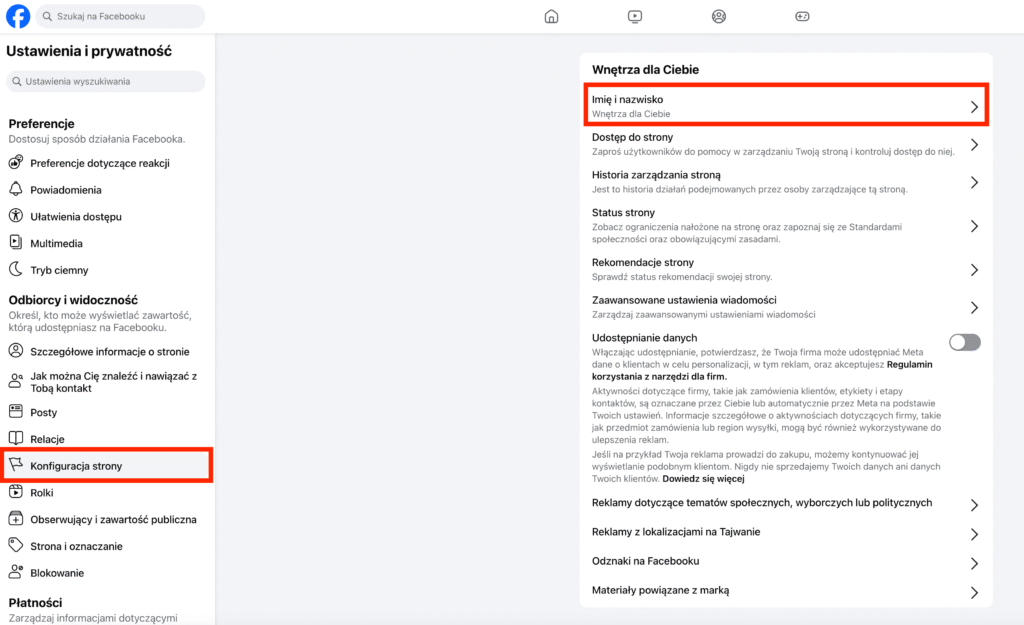Expand the Rekomendacje strony chevron

coord(974,270)
